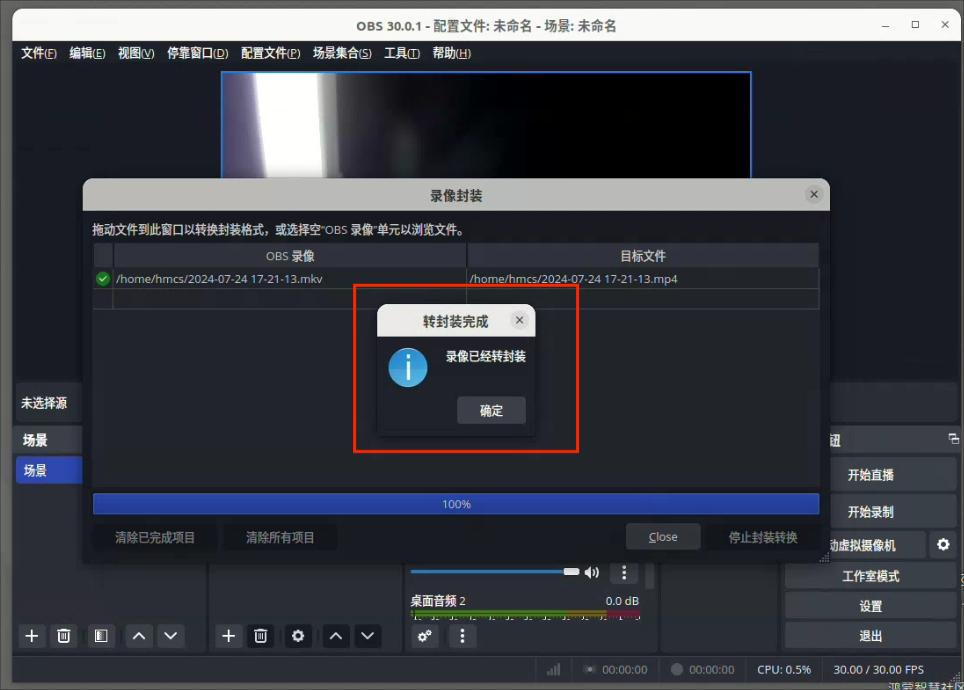Image resolution: width=964 pixels, height=690 pixels.
Task: Click 开始直播 button
Action: [x=870, y=475]
